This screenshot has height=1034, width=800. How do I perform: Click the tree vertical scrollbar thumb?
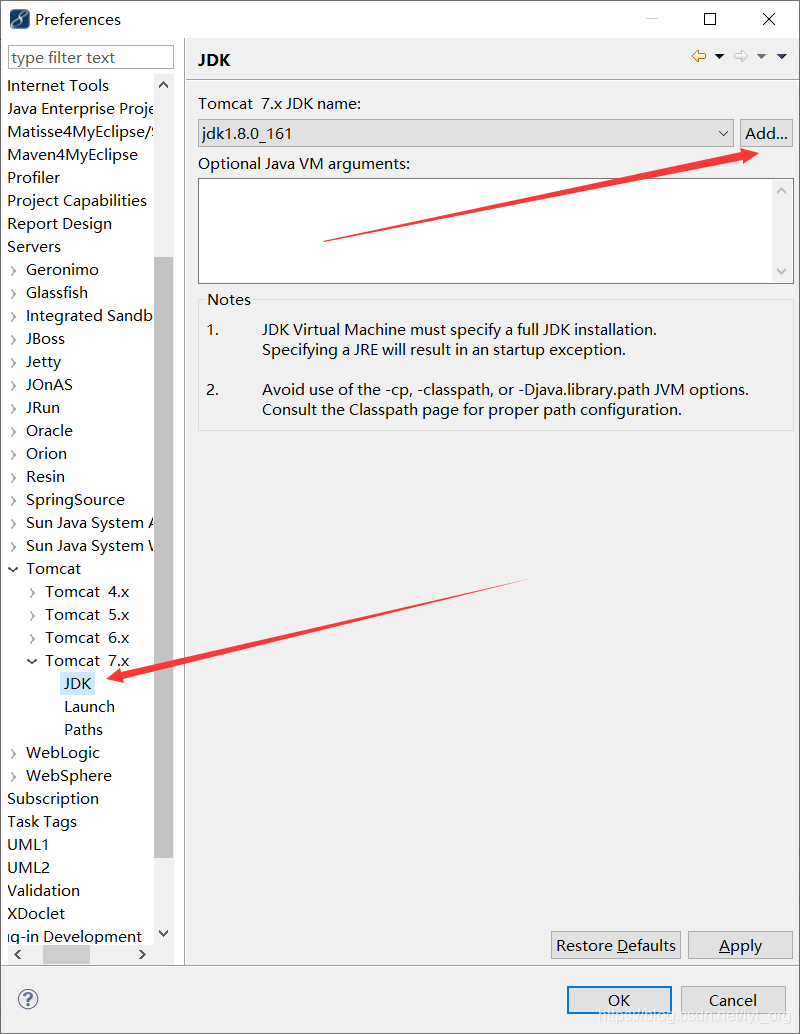pyautogui.click(x=164, y=557)
